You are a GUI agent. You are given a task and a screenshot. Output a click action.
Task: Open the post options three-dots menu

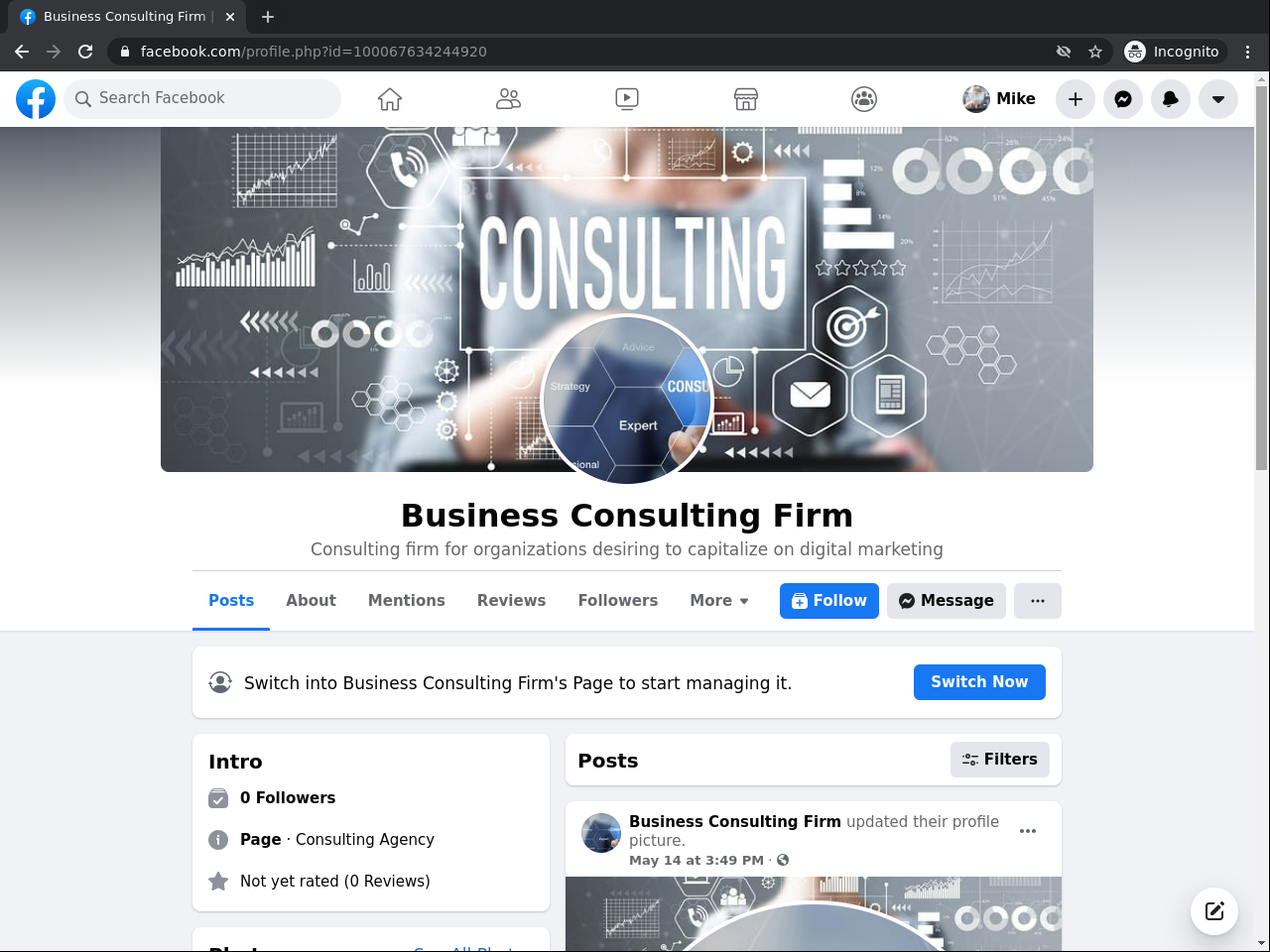tap(1028, 831)
